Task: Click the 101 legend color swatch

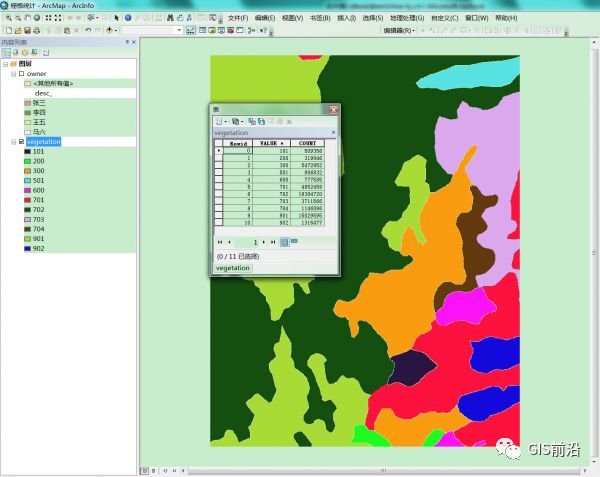Action: pos(28,151)
